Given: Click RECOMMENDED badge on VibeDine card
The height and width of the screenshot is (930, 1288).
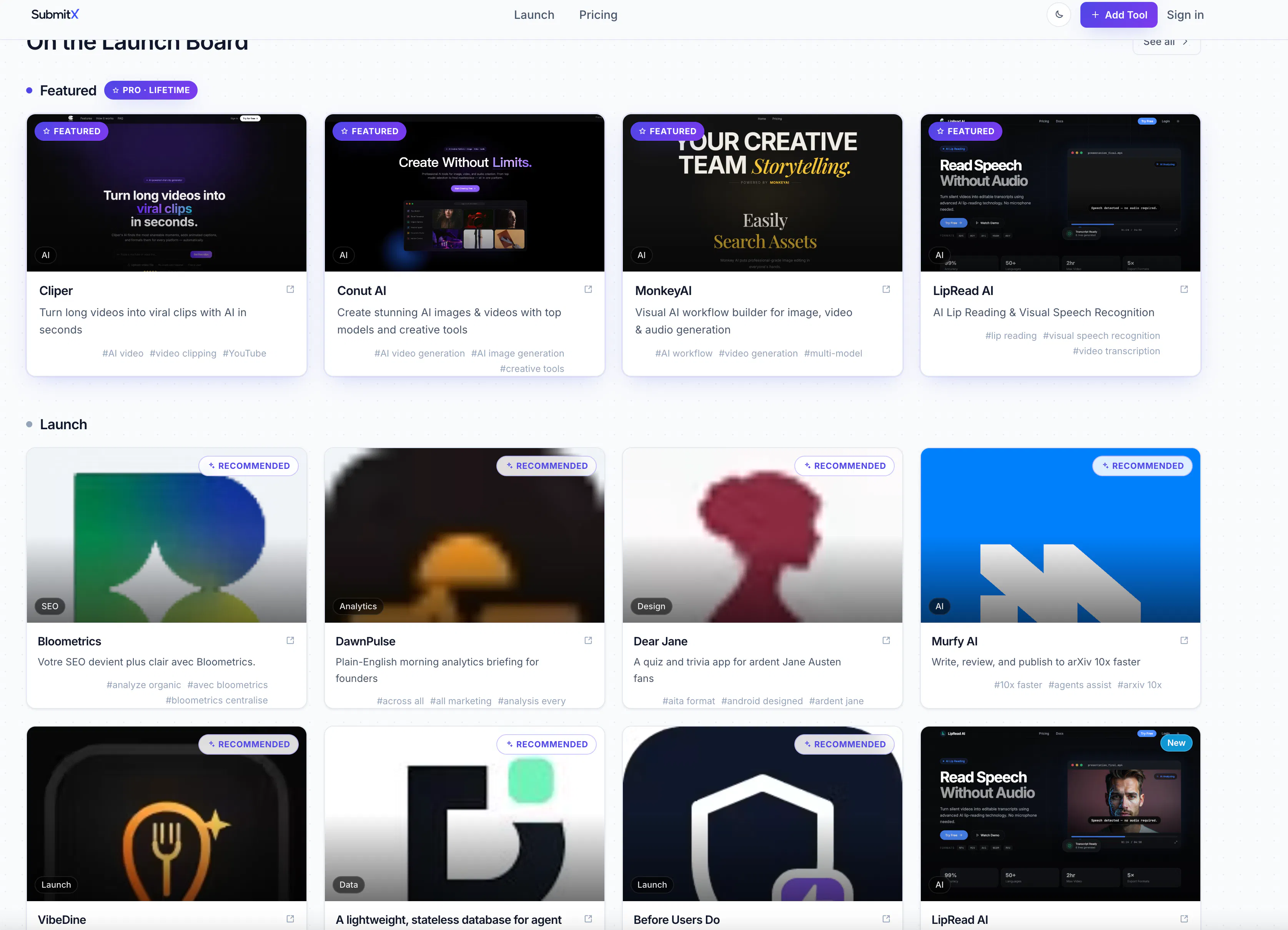Looking at the screenshot, I should [249, 744].
